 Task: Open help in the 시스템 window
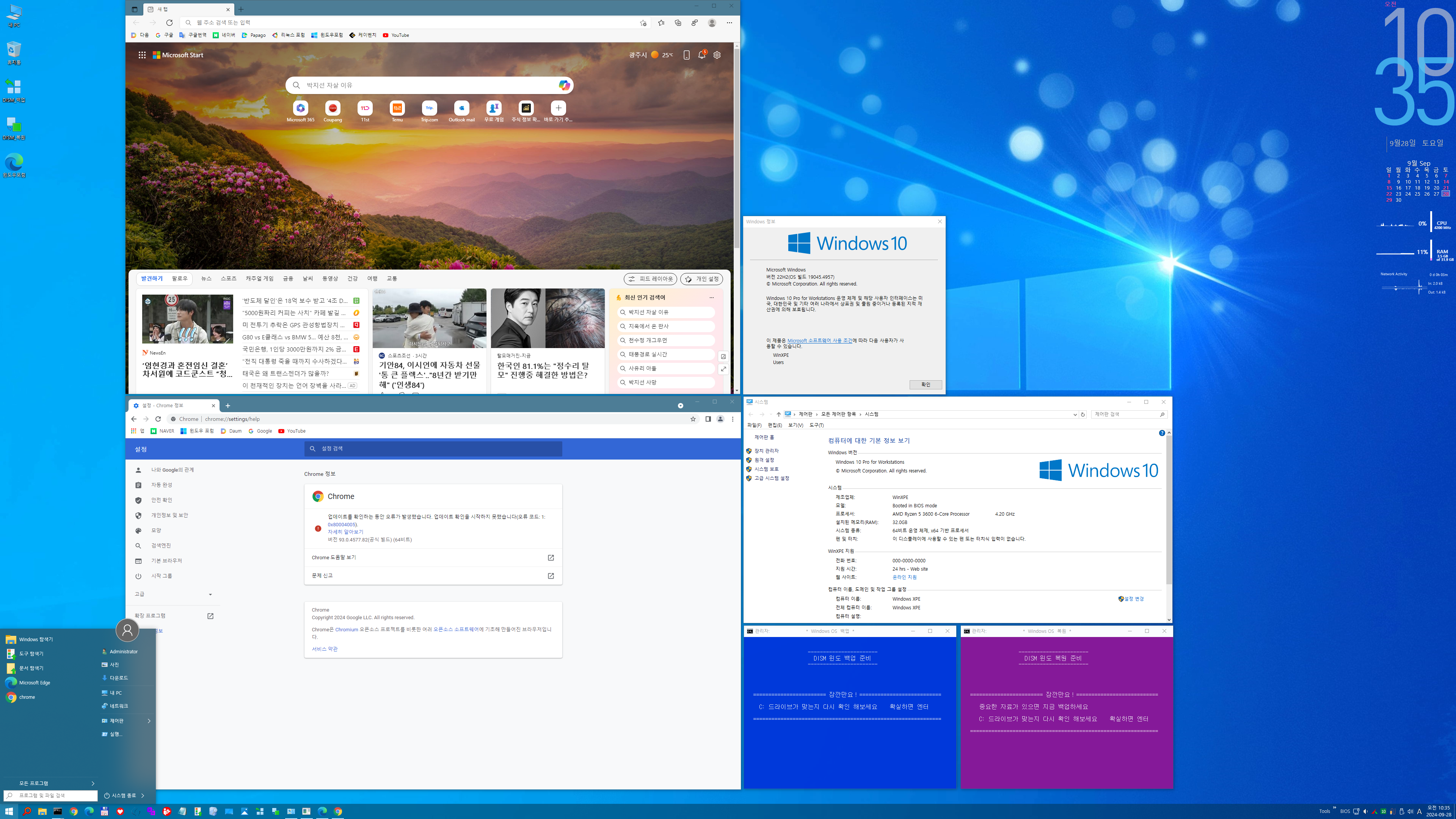pos(1161,433)
